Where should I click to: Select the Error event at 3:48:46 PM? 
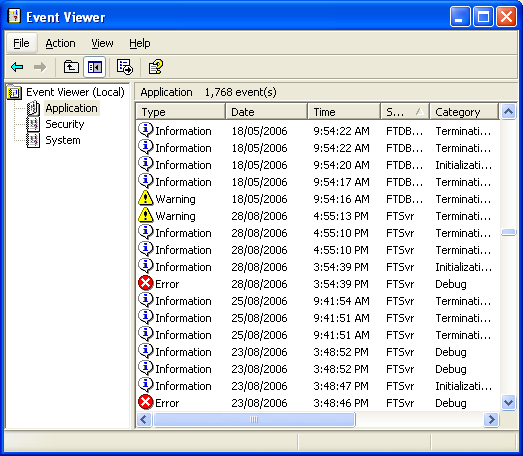click(x=317, y=403)
